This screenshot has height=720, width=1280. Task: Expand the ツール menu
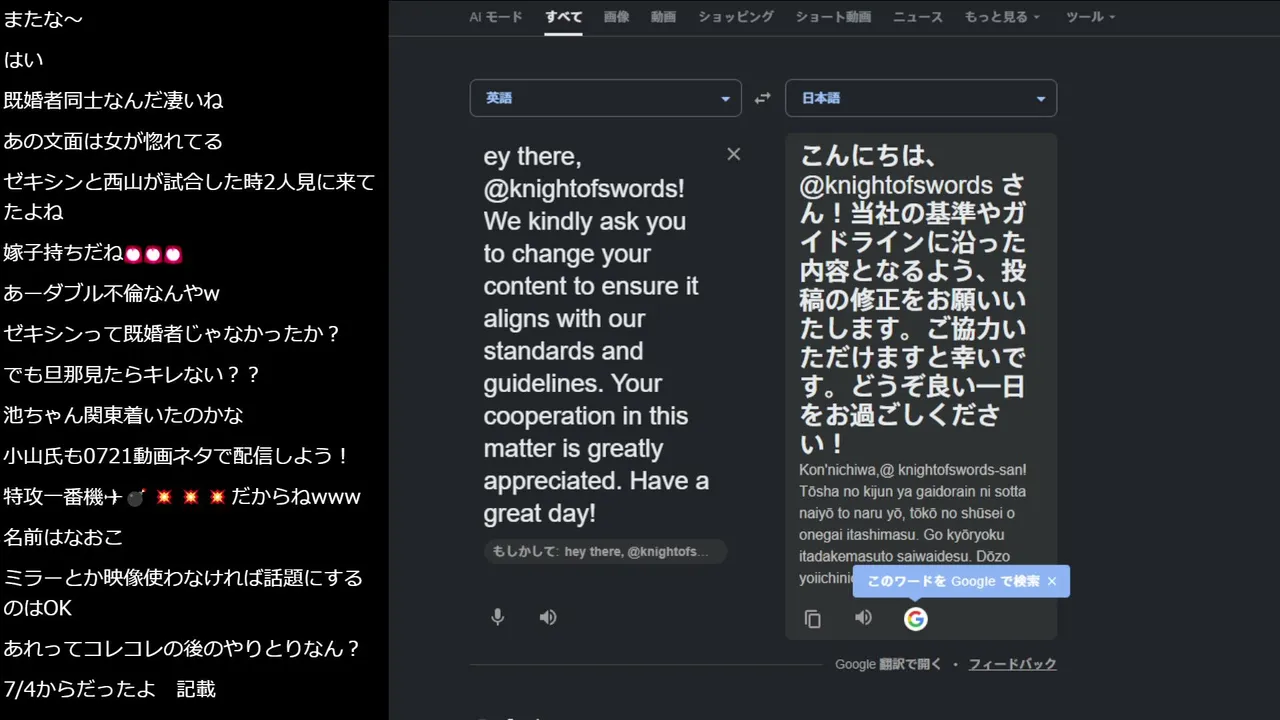pos(1090,17)
